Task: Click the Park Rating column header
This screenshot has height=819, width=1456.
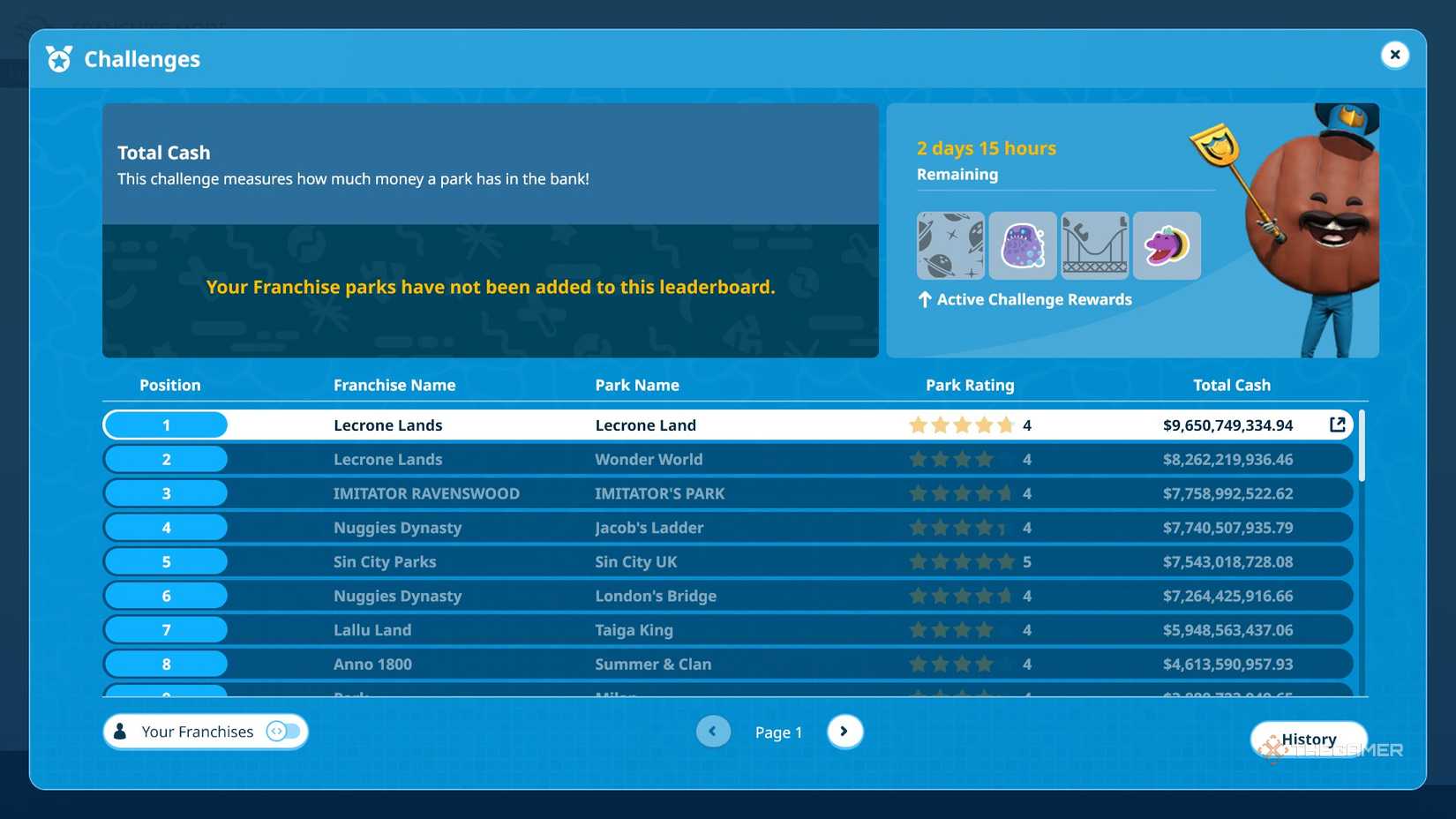Action: point(969,385)
